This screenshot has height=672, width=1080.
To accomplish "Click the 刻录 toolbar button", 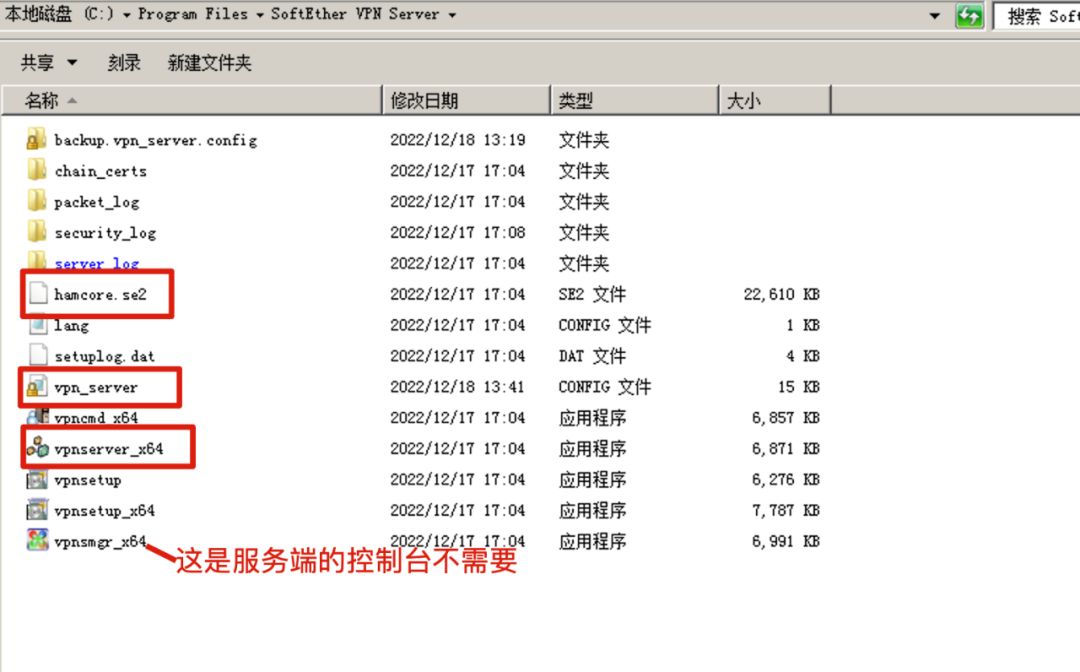I will tap(124, 63).
